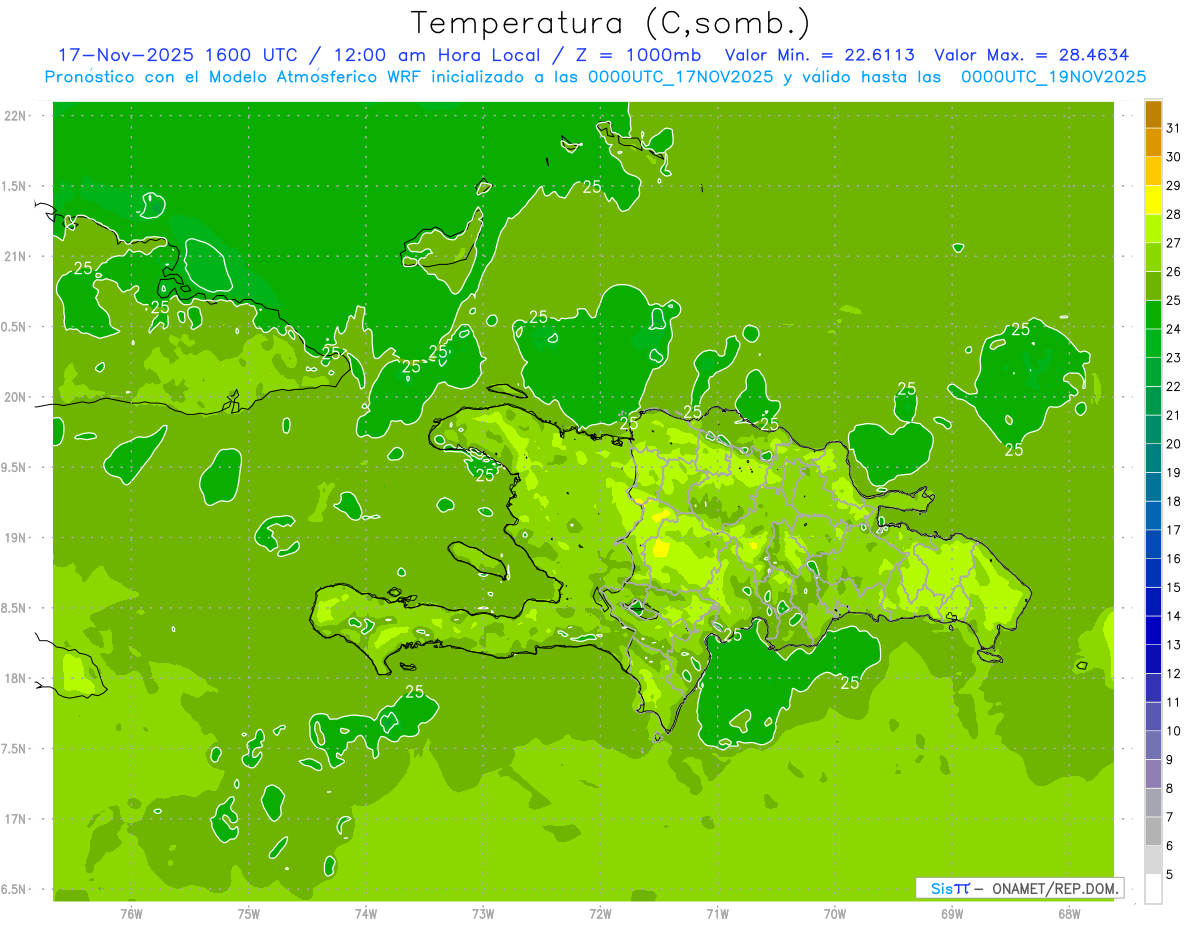
Task: Click the "12" color scale label
Action: coord(1174,673)
